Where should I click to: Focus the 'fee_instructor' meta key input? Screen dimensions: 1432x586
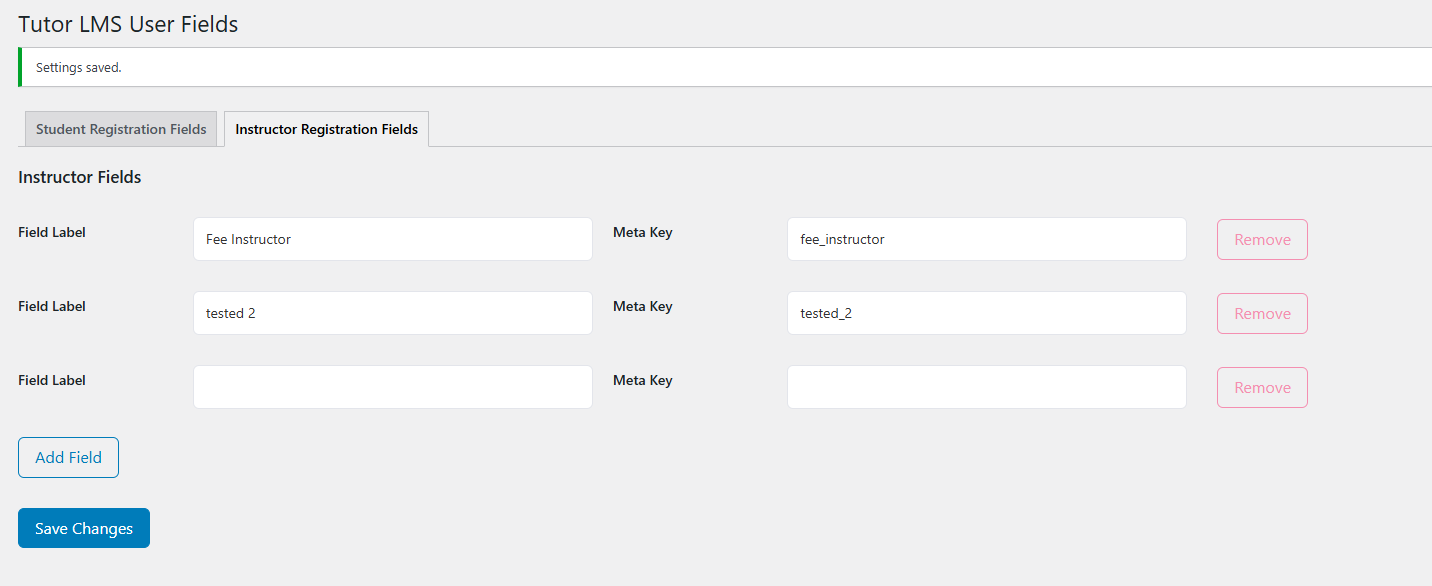[986, 239]
